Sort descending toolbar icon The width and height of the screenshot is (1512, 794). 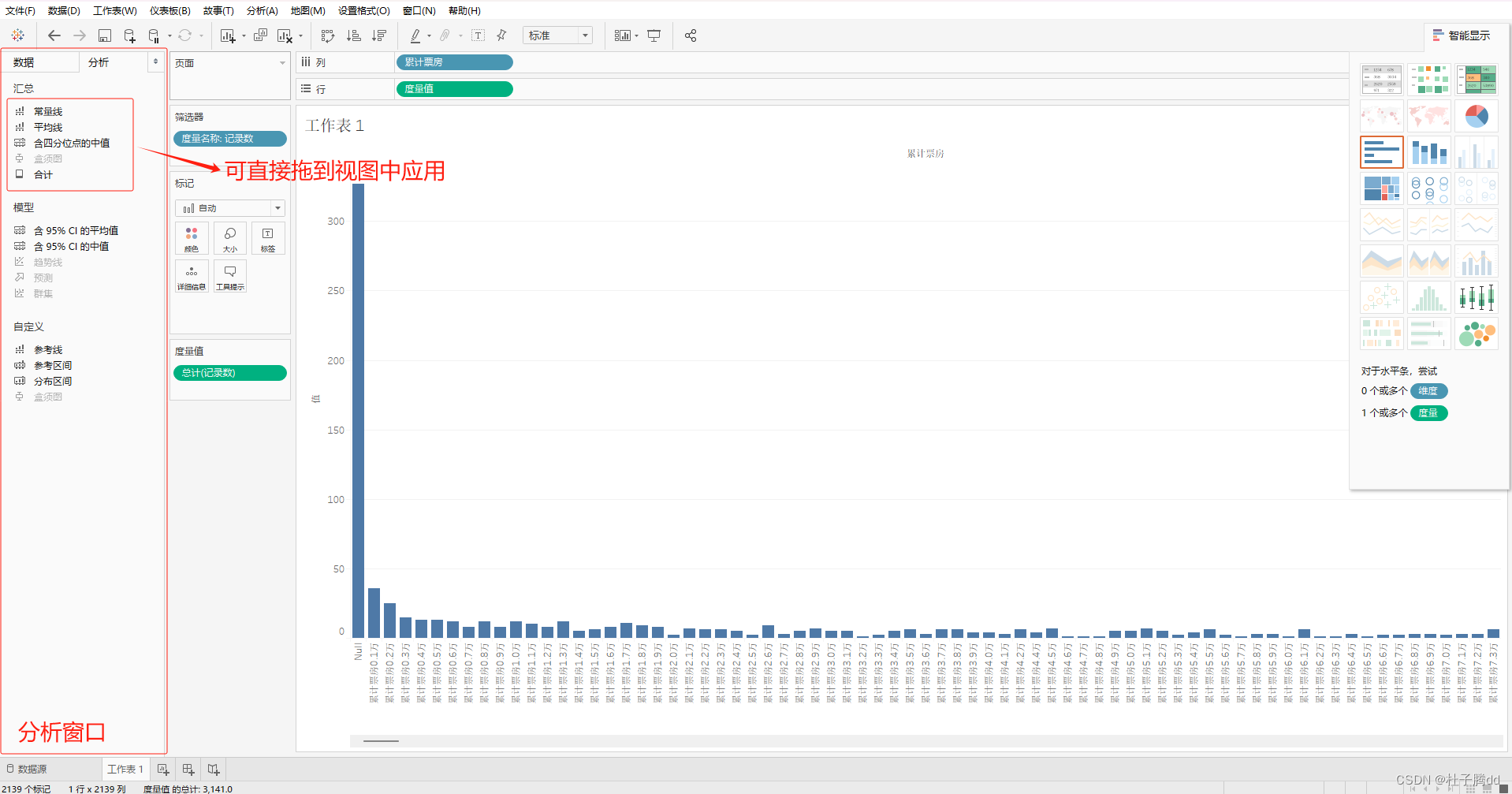[379, 35]
